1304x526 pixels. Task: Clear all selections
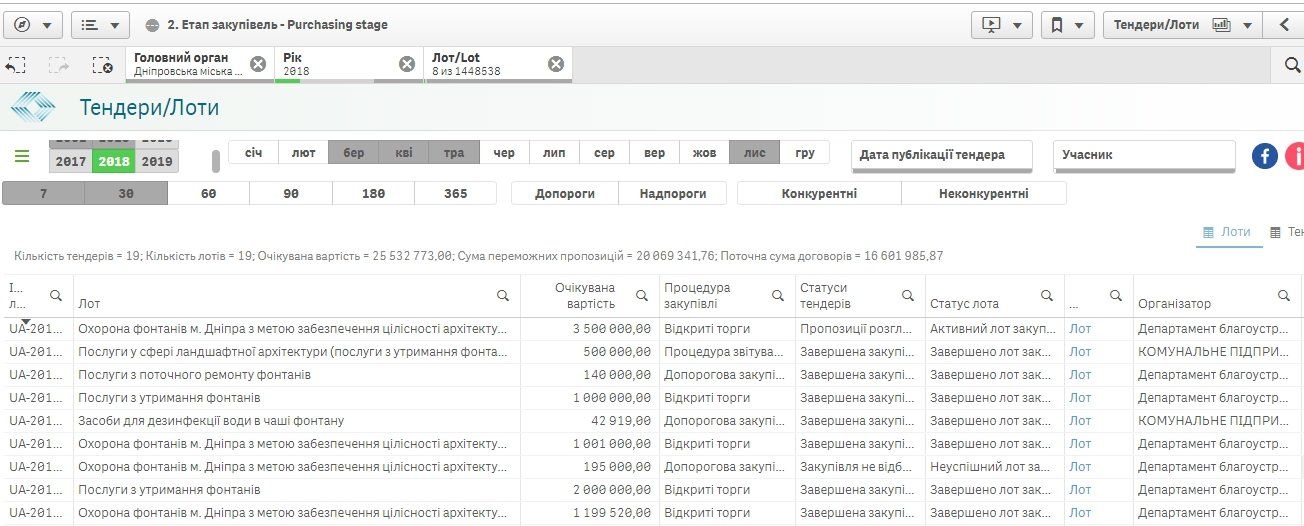(x=102, y=65)
